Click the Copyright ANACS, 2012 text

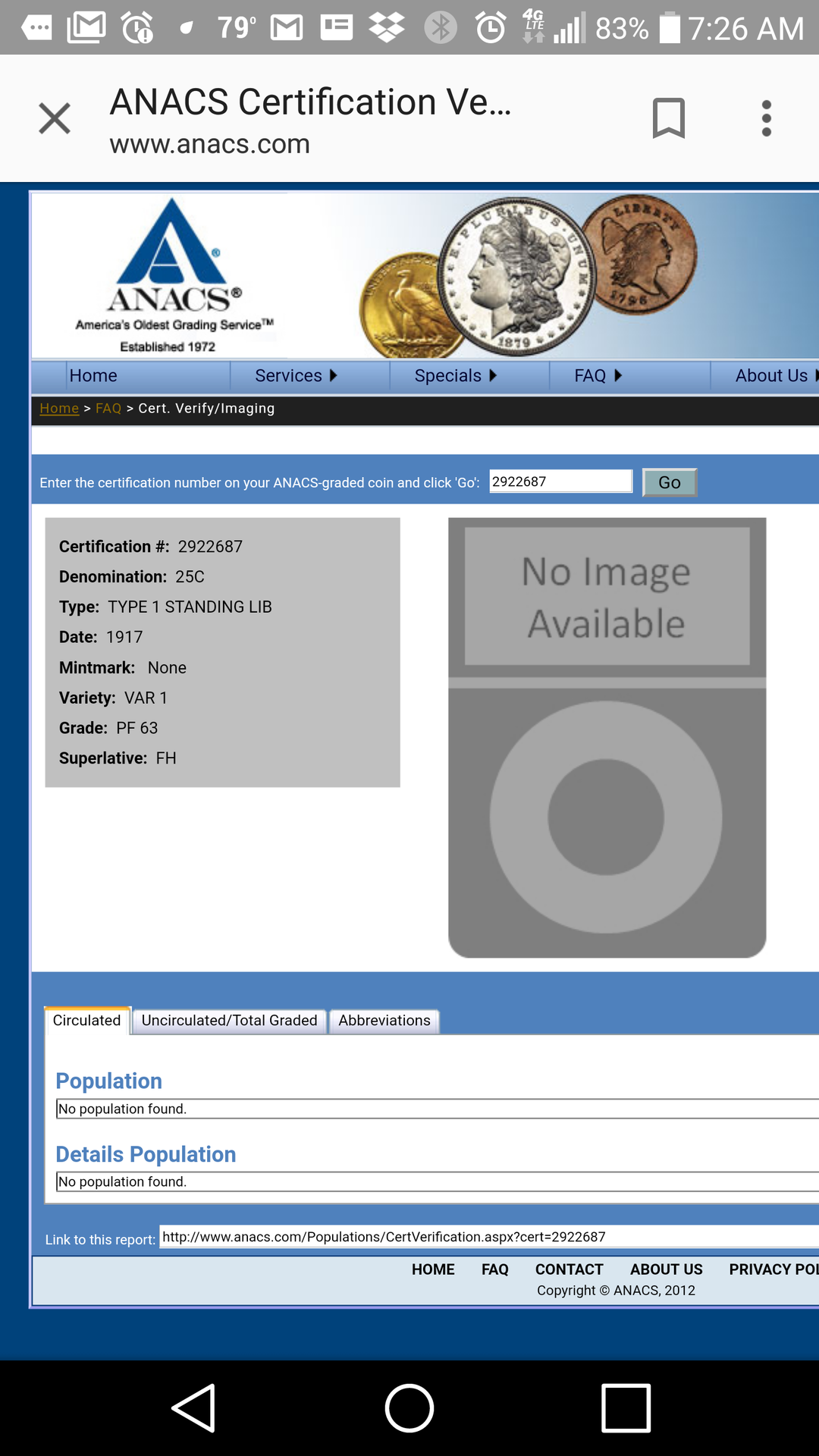click(x=616, y=1291)
